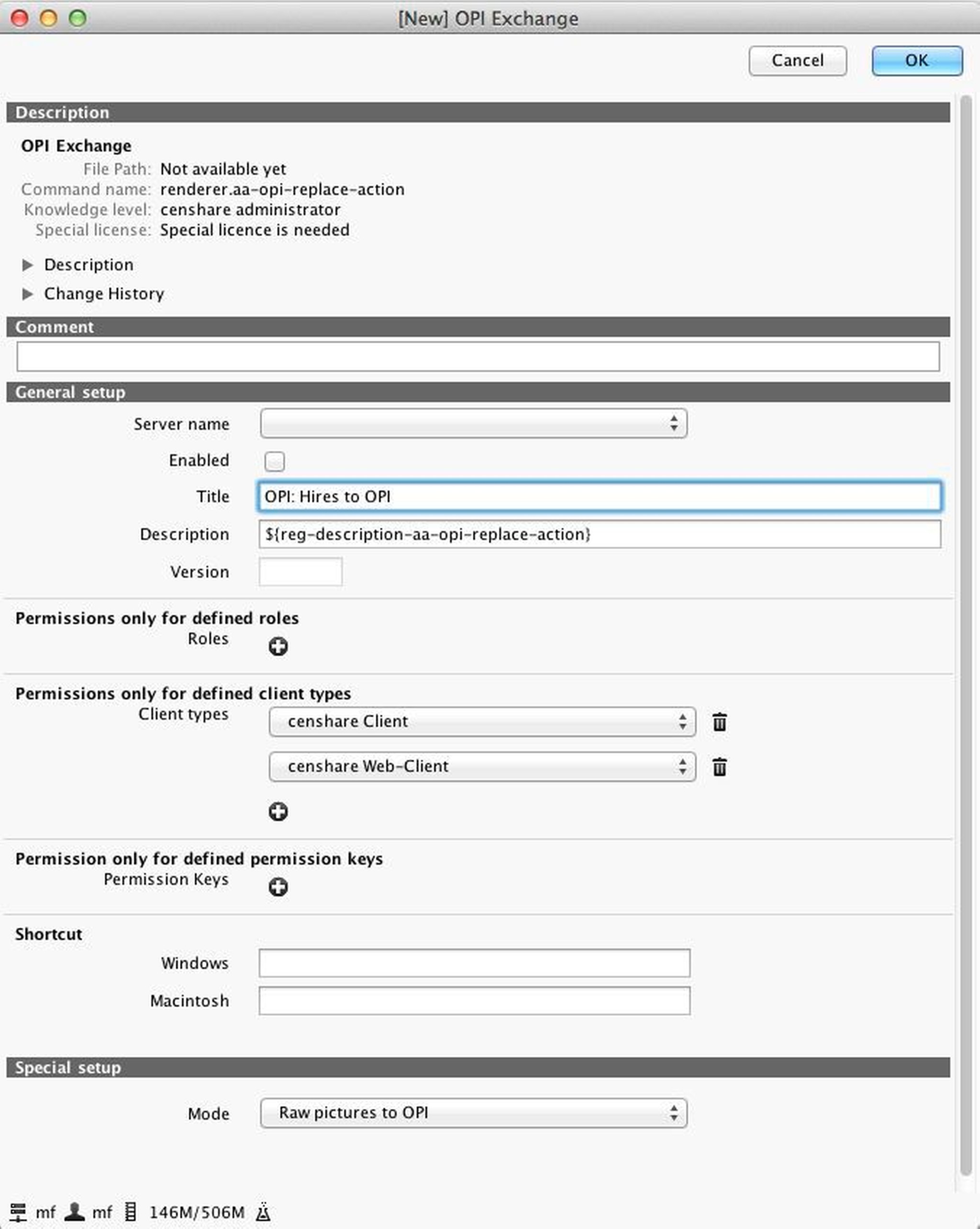This screenshot has width=980, height=1229.
Task: Click the server connection icon in status bar
Action: [19, 1211]
